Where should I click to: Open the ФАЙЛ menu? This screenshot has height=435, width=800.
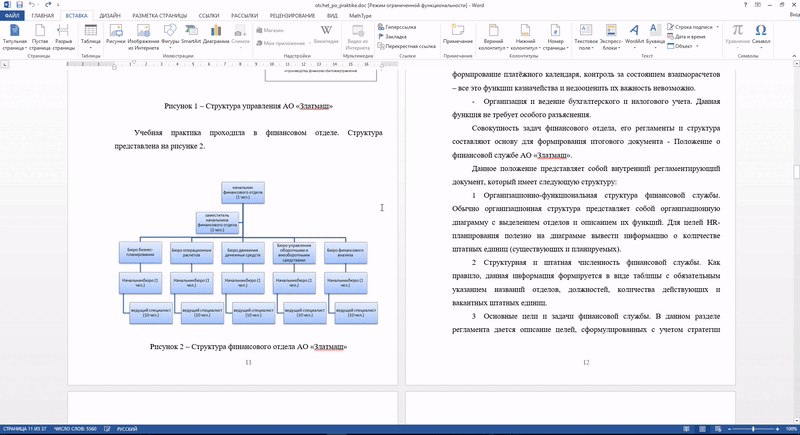pyautogui.click(x=12, y=16)
